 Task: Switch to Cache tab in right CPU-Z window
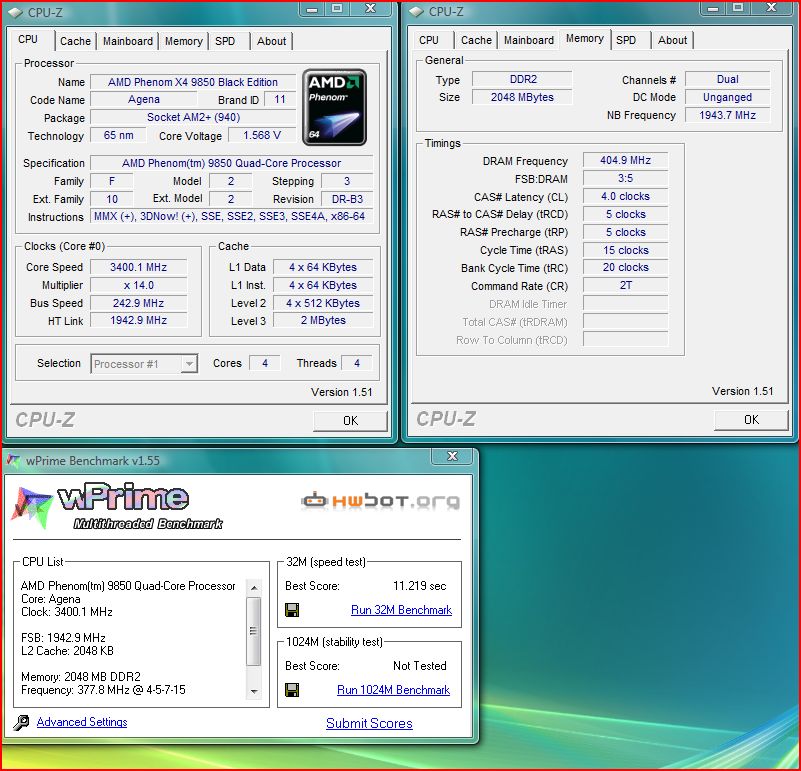click(x=476, y=40)
